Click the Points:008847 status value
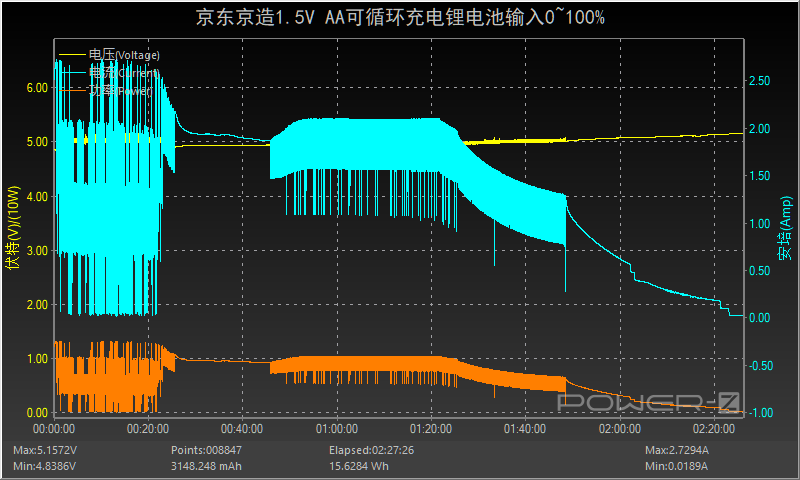Screen dimensions: 800x480 206,450
